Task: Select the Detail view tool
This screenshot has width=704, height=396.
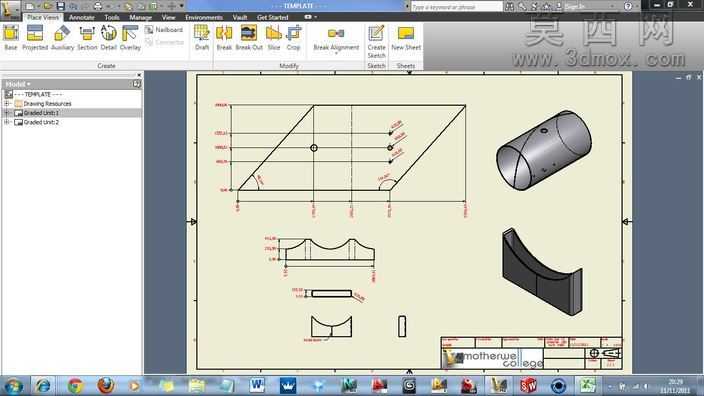Action: (108, 38)
